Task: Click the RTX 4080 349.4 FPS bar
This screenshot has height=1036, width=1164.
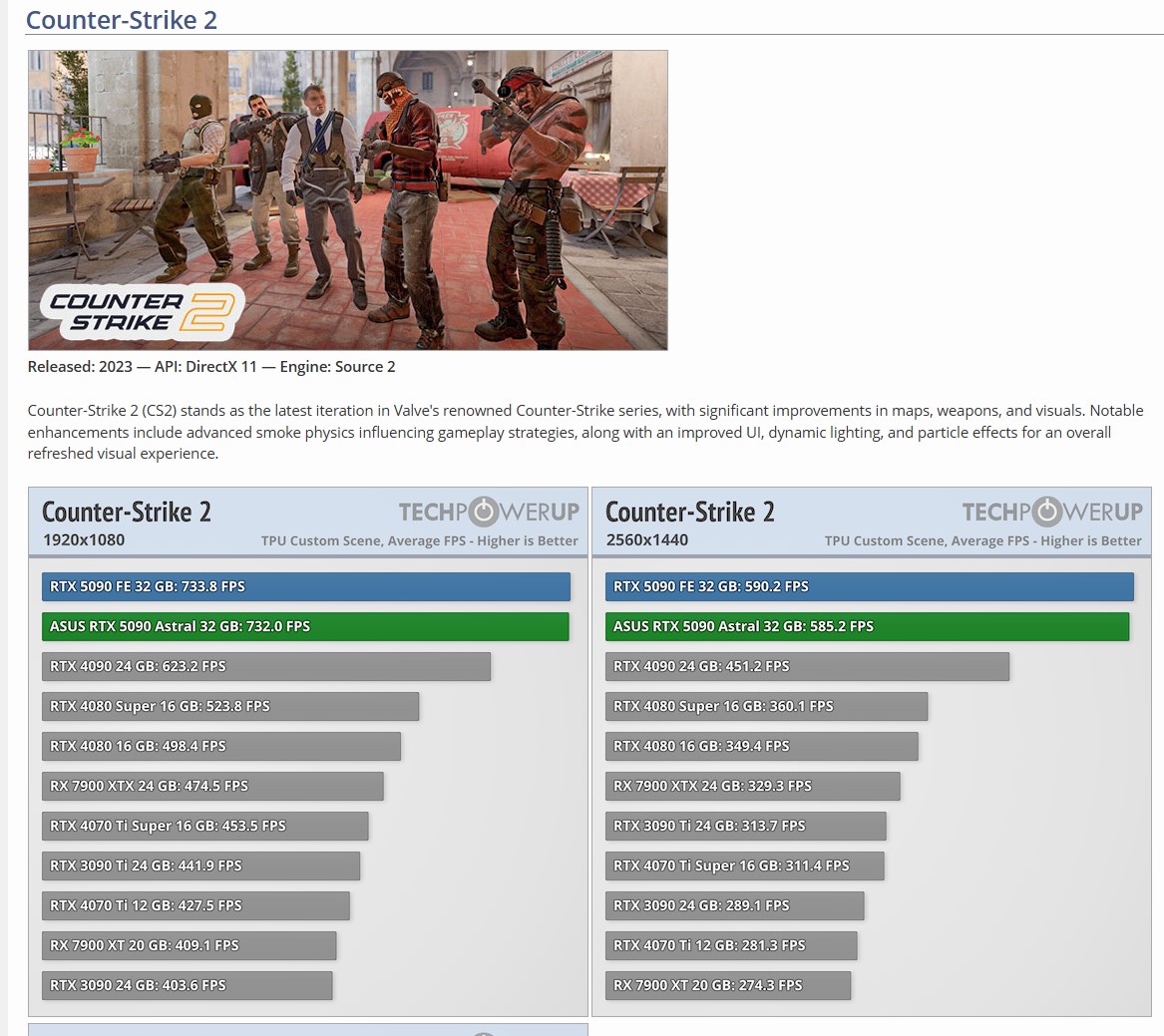Action: [762, 747]
